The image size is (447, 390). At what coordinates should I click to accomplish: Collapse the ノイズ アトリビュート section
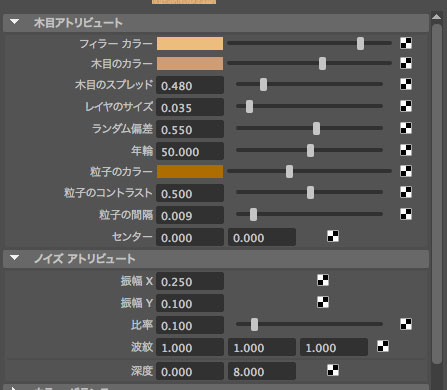[14, 258]
